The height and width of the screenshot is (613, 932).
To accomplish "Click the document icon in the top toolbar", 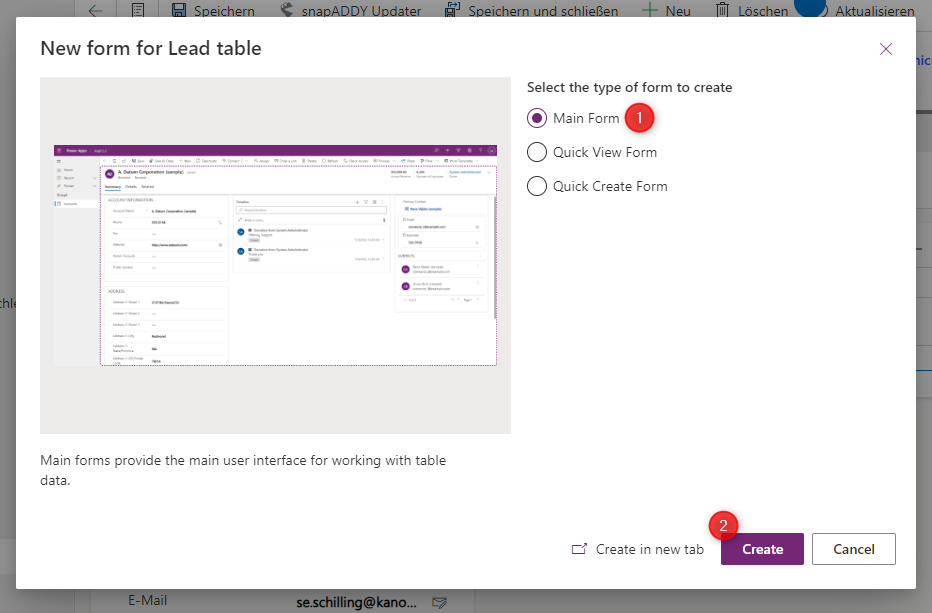I will coord(138,10).
